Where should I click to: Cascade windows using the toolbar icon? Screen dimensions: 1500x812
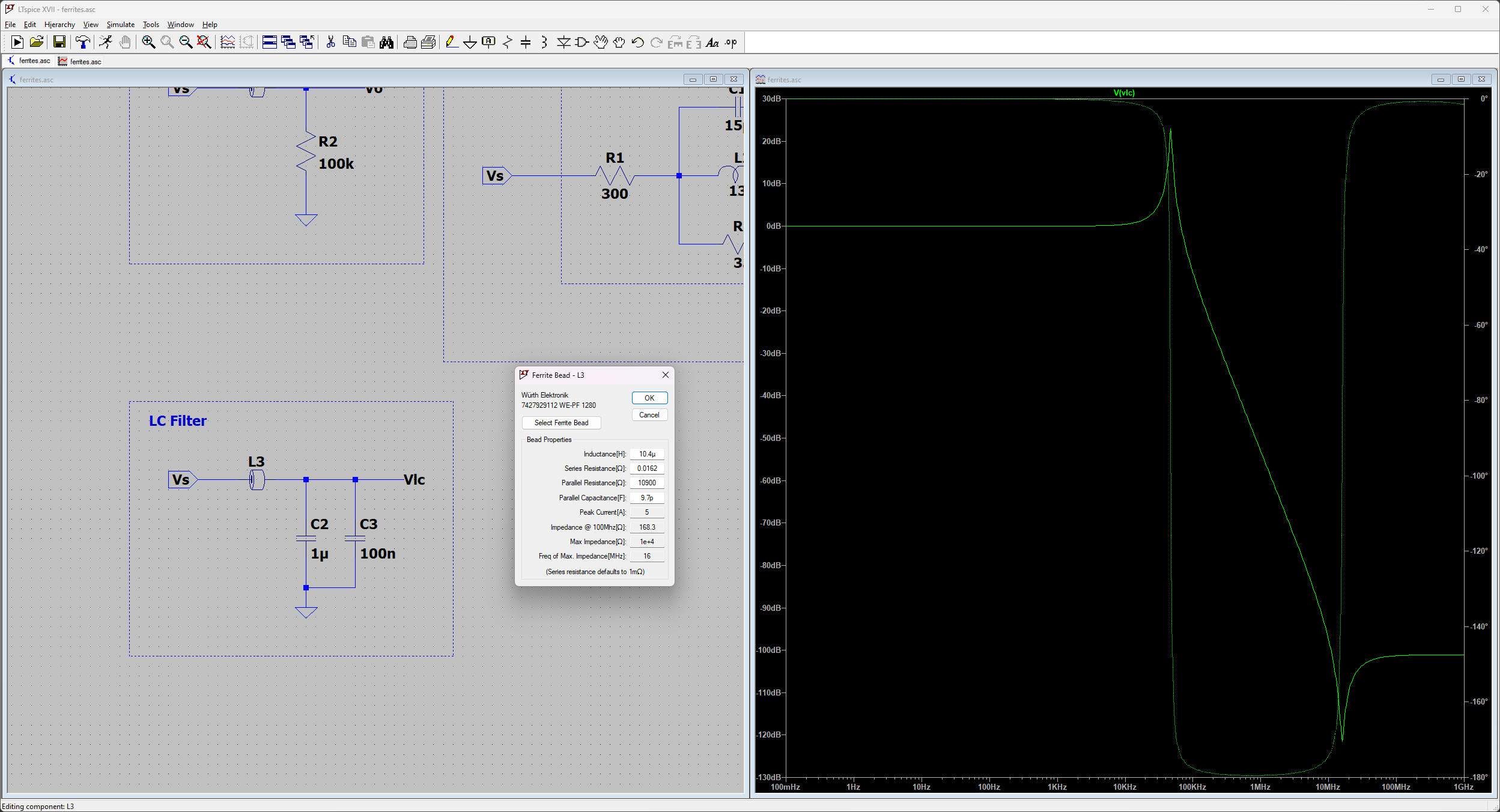288,42
